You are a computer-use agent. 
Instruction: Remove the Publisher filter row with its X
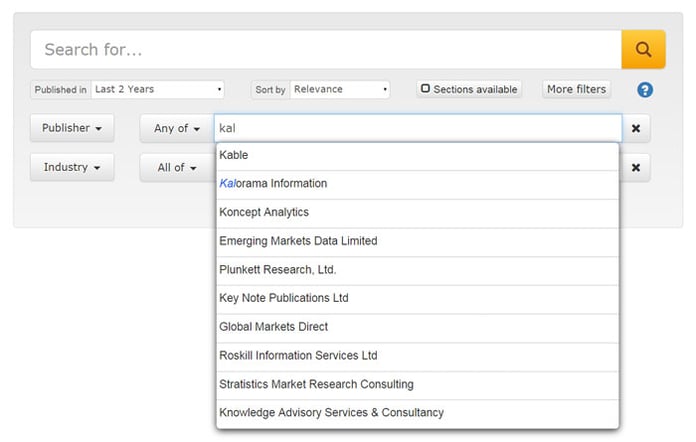coord(636,128)
